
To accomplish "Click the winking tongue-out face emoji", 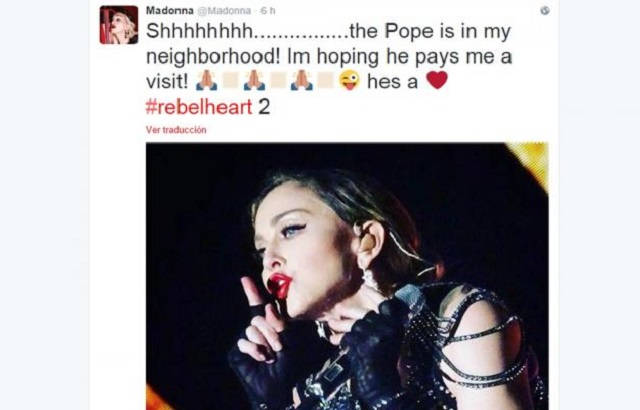I will coord(349,80).
